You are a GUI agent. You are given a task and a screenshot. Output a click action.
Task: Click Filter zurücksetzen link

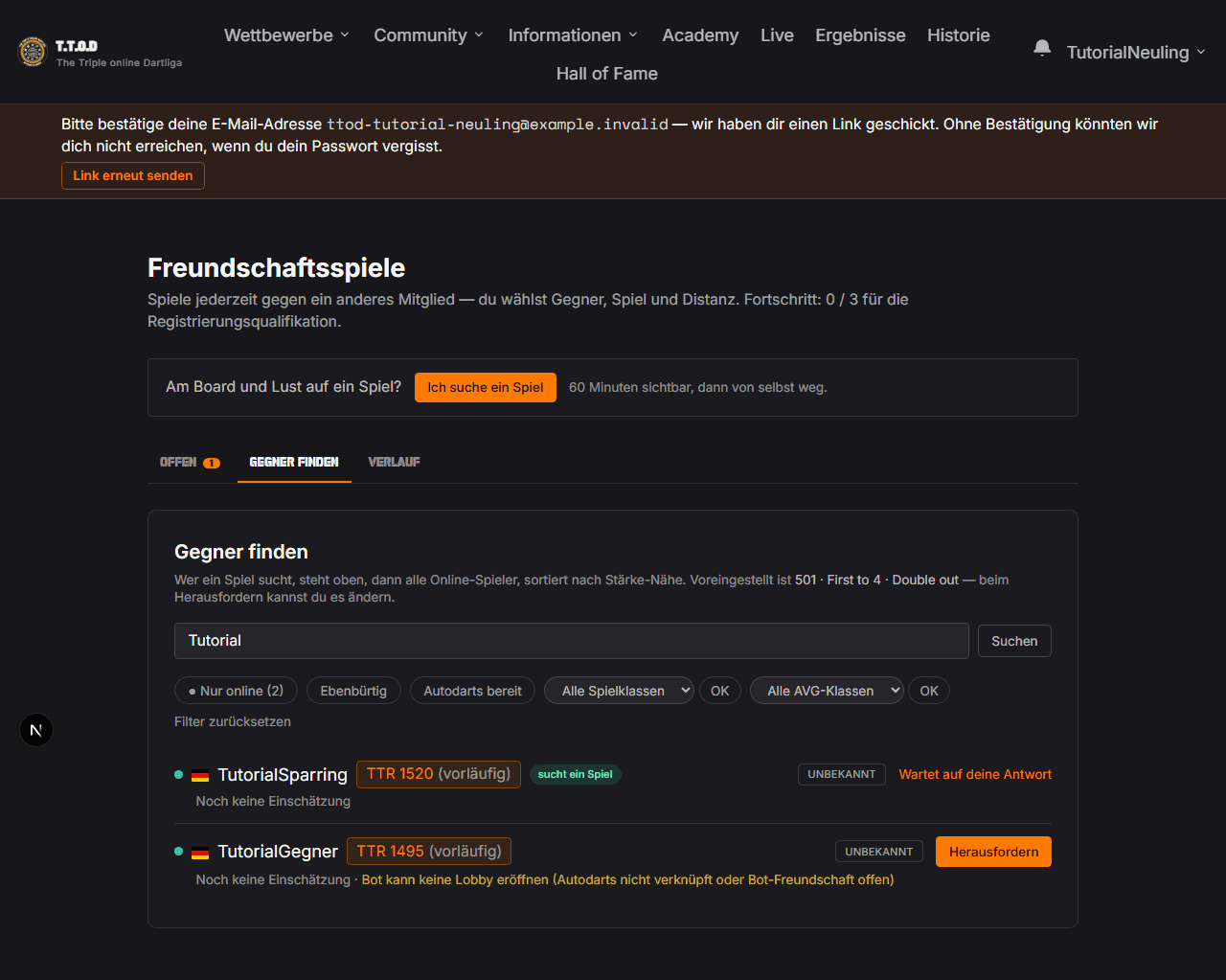[233, 721]
